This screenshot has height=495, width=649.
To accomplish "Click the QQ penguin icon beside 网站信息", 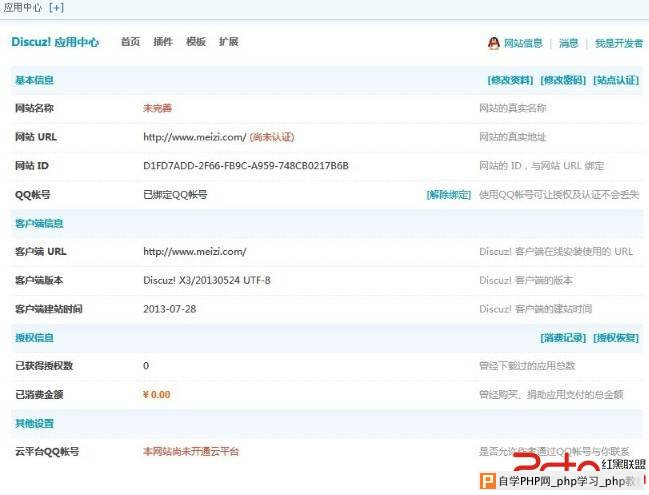I will coord(493,43).
